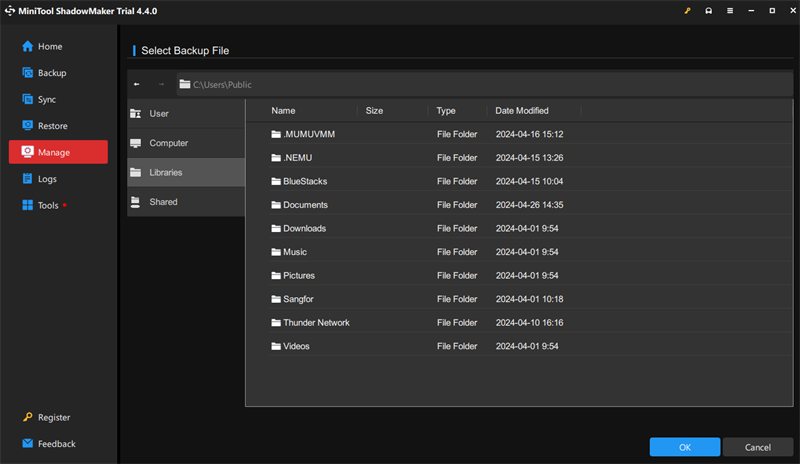Click the headset support icon
This screenshot has height=464, width=800.
point(709,11)
